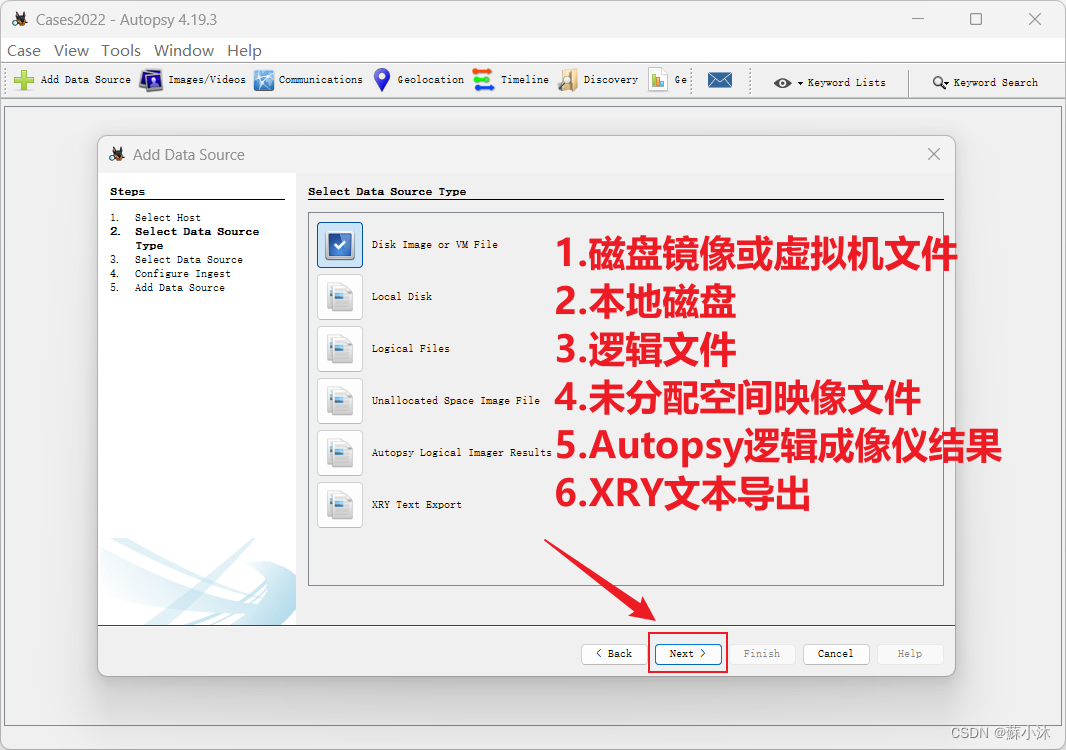The image size is (1066, 750).
Task: Click the Communications toolbar label
Action: [x=320, y=80]
